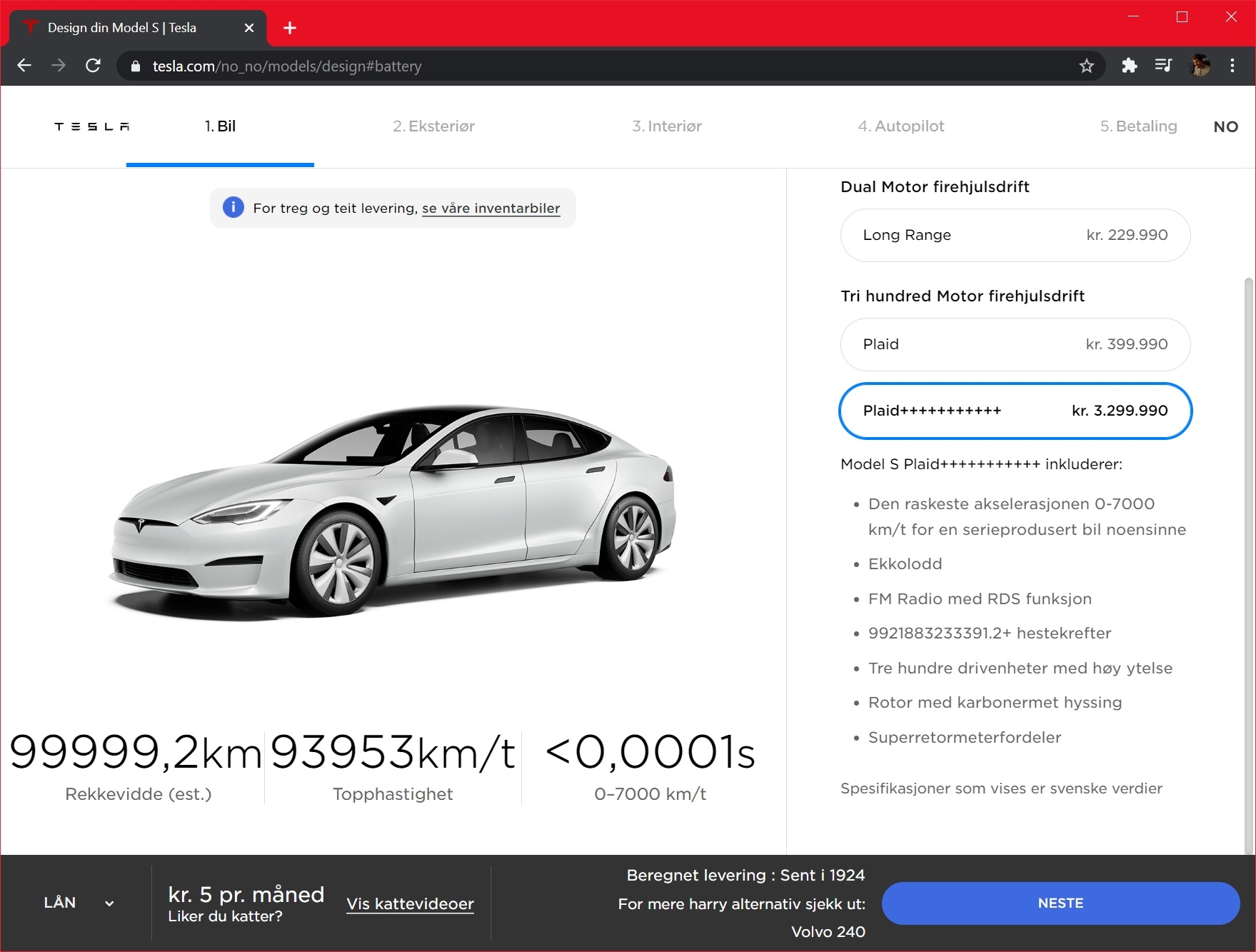Open the 'se våre inventarbiler' link
The image size is (1256, 952).
click(x=491, y=209)
